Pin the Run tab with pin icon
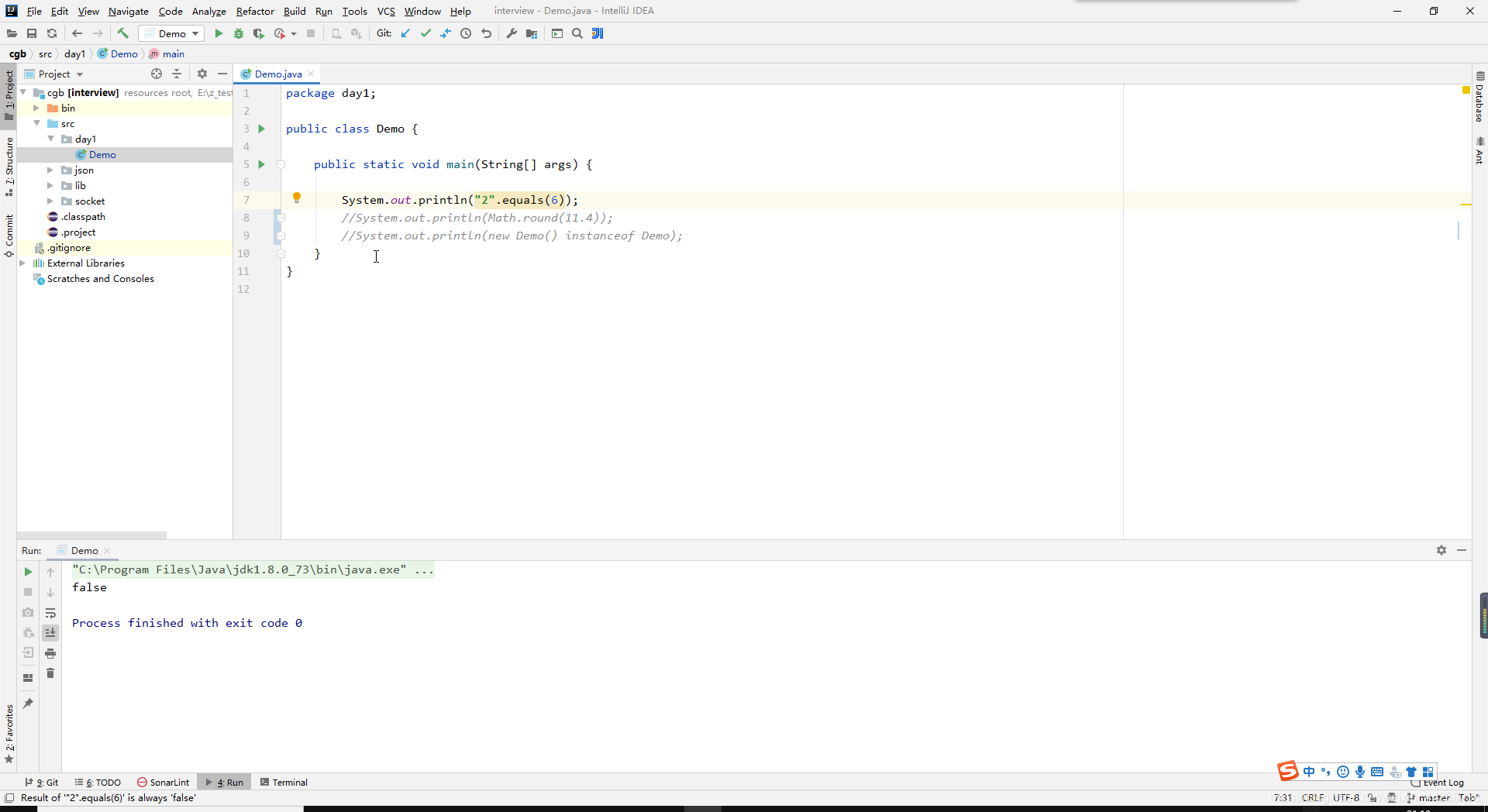Image resolution: width=1488 pixels, height=812 pixels. tap(28, 704)
